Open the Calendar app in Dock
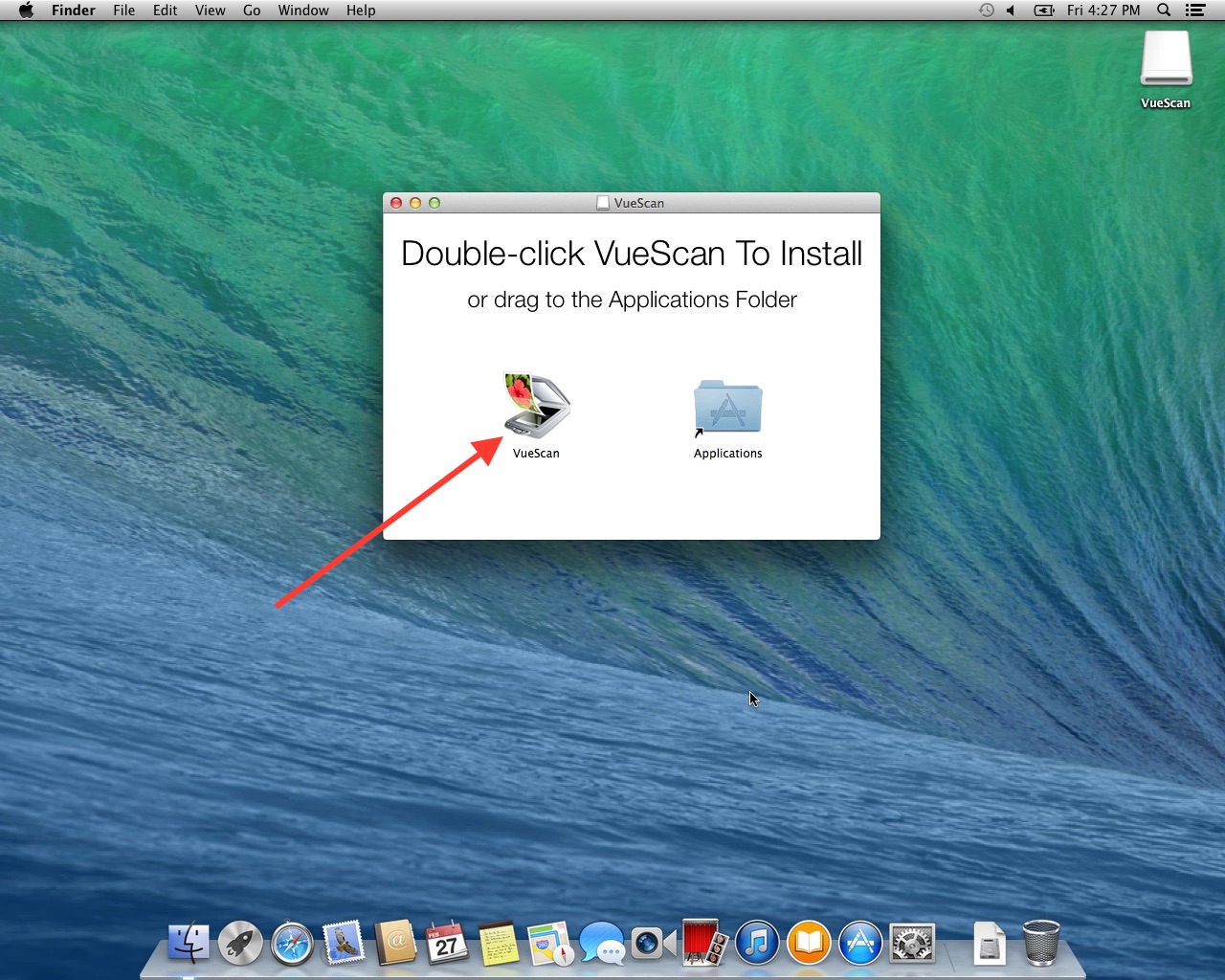The image size is (1225, 980). point(447,944)
